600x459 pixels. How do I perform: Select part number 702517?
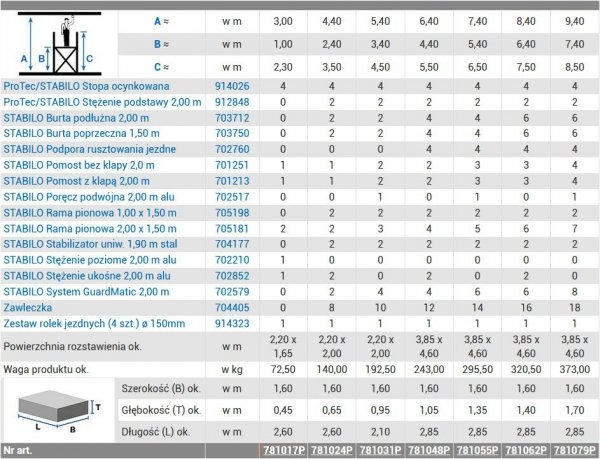click(232, 197)
